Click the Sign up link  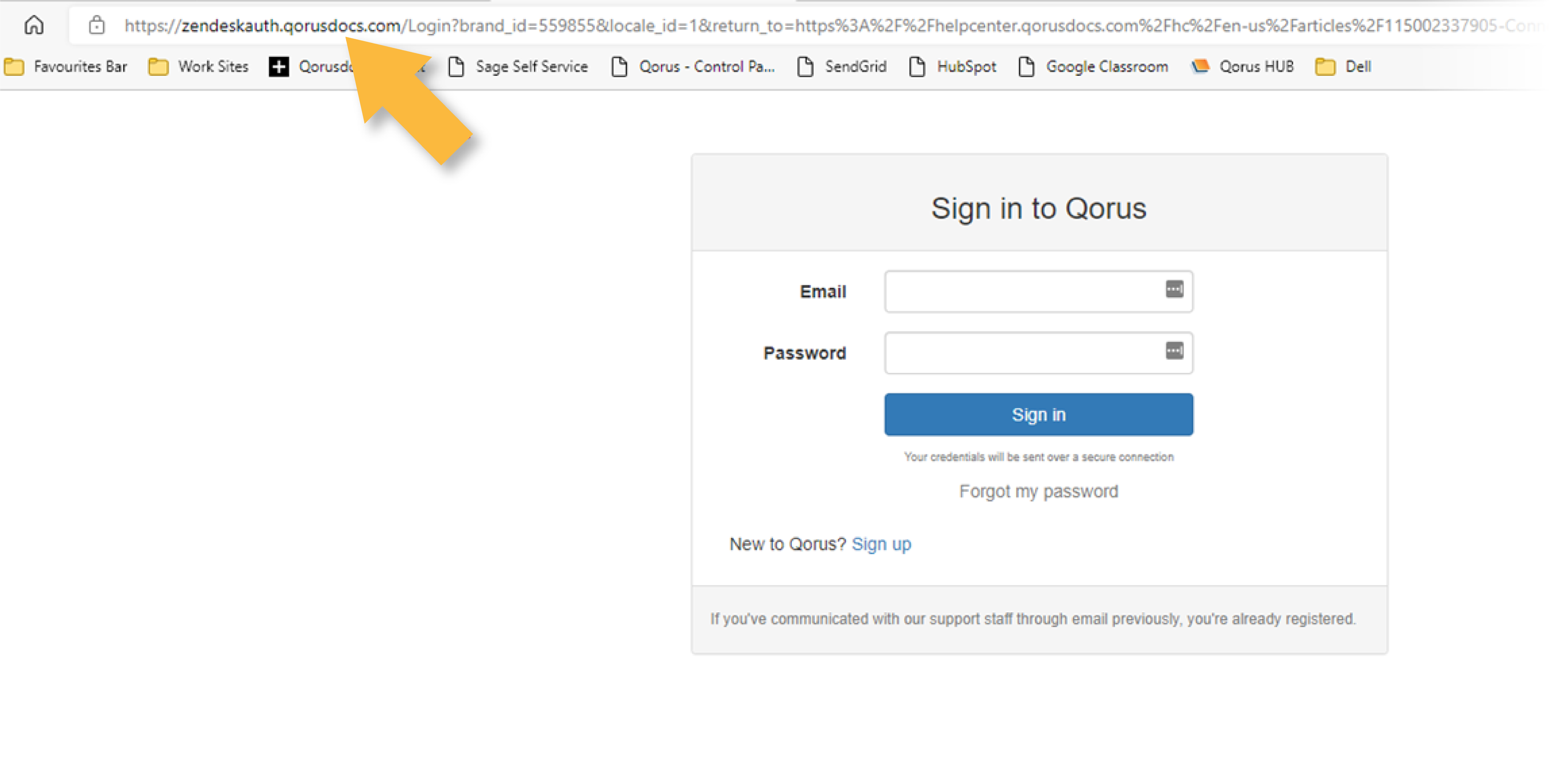click(881, 544)
